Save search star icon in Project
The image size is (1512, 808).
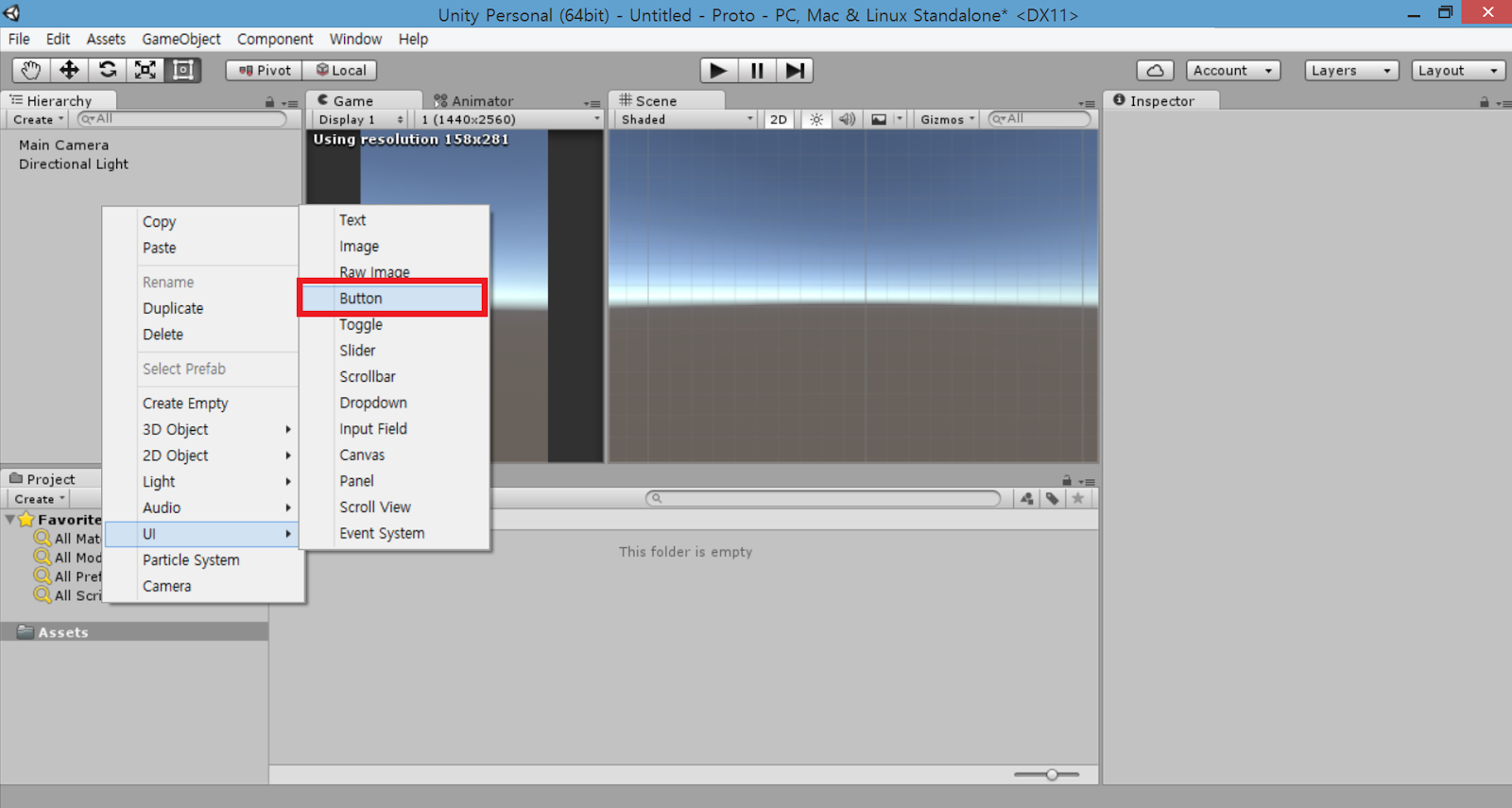[x=1077, y=498]
